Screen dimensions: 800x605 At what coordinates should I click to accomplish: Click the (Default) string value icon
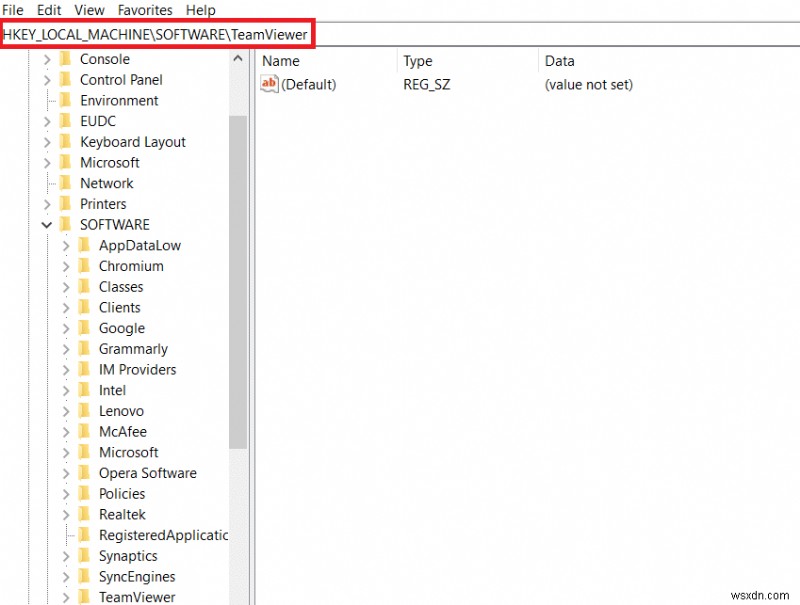coord(268,84)
